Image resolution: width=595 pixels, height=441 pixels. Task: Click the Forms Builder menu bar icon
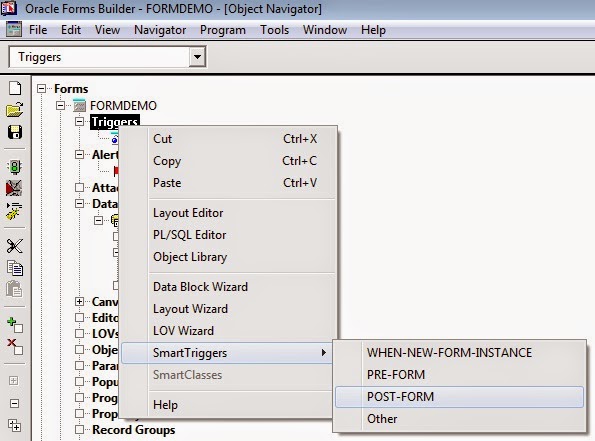[14, 29]
